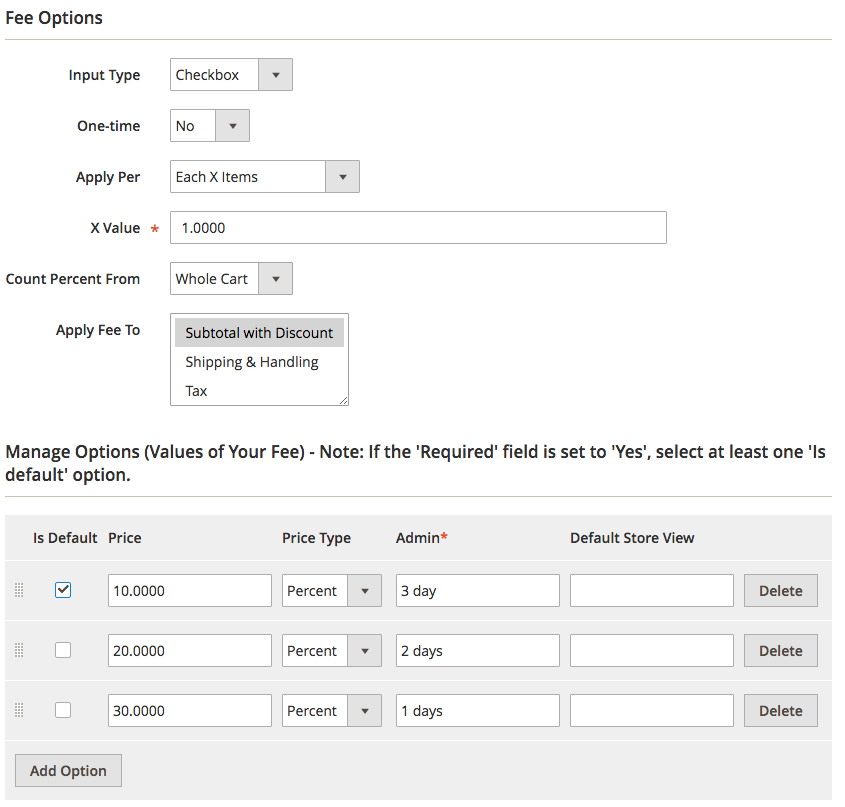Delete the 3 day option row

point(781,590)
